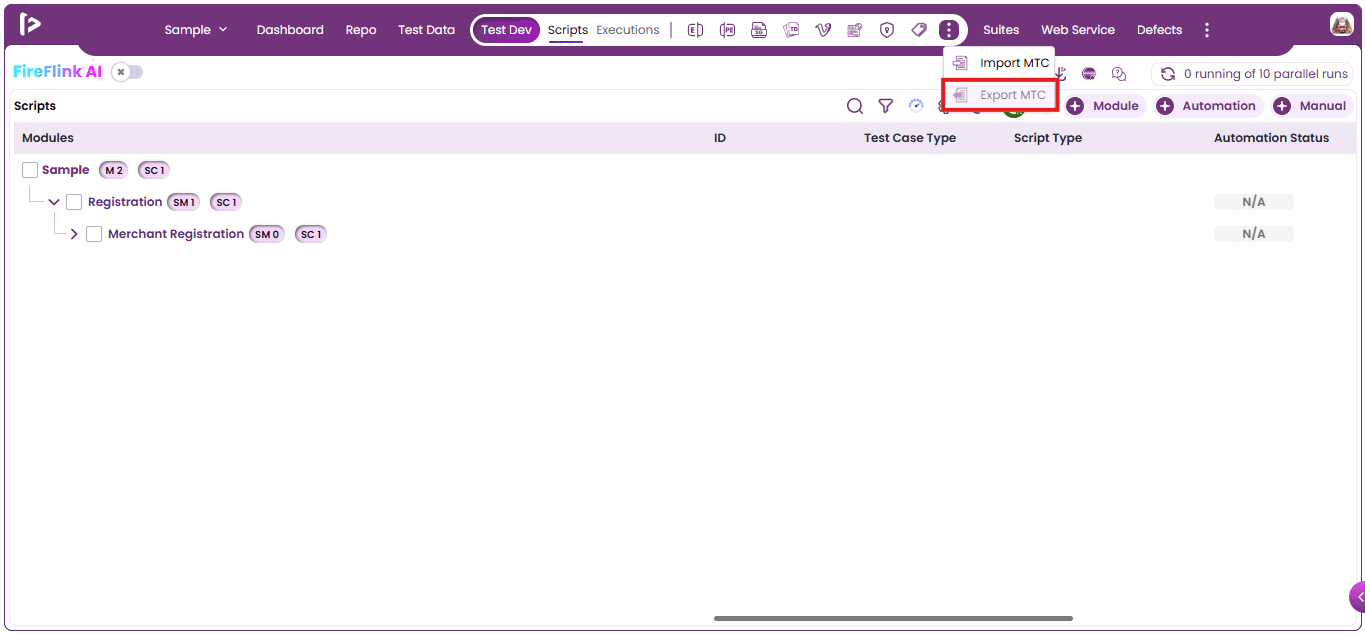This screenshot has height=633, width=1365.
Task: Go to the Dashboard menu
Action: pyautogui.click(x=290, y=30)
